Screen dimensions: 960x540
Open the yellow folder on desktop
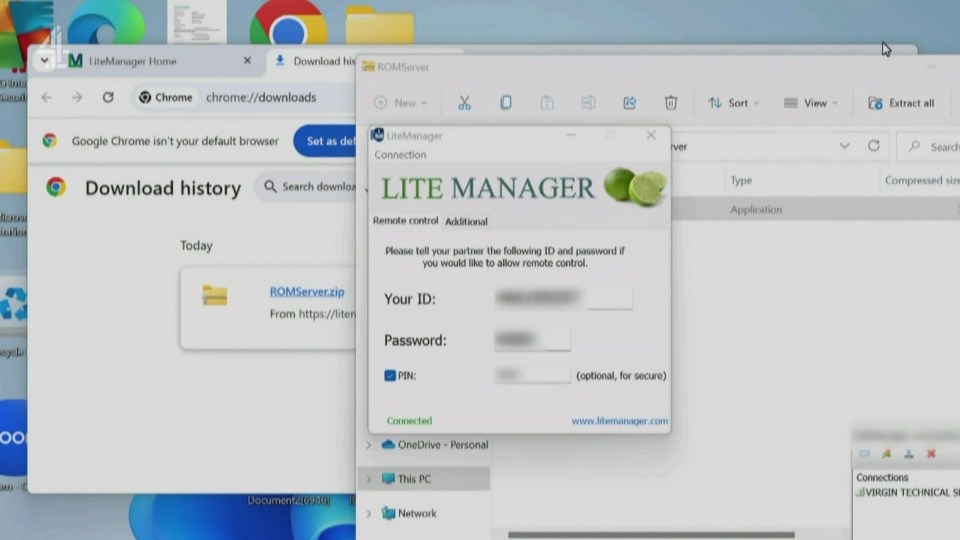[x=380, y=24]
